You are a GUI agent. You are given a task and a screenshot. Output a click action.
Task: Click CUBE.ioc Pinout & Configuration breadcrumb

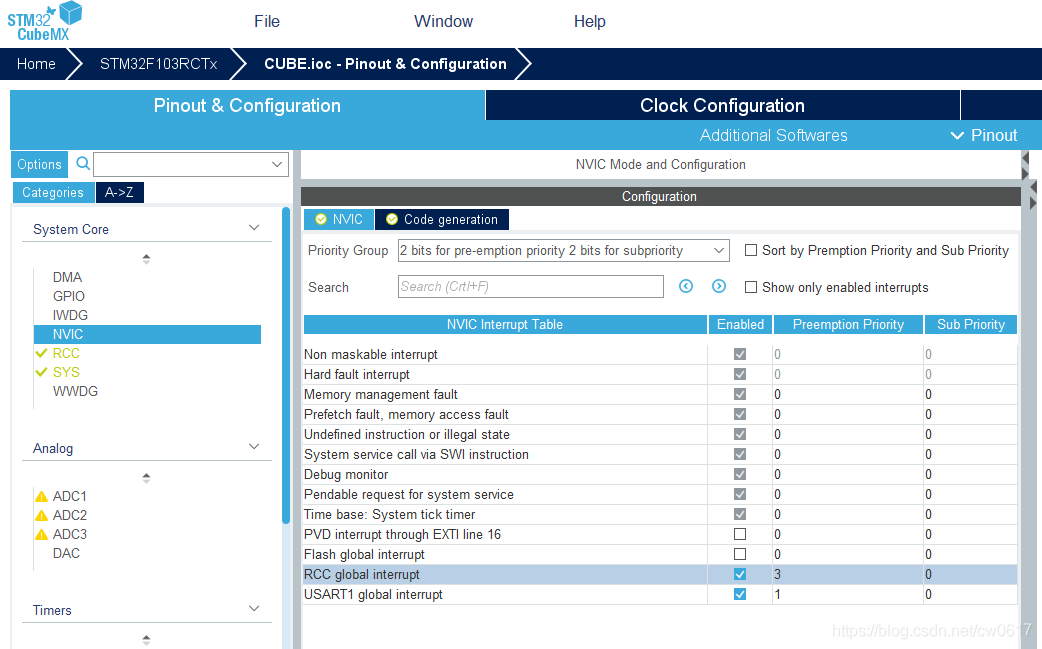click(385, 64)
